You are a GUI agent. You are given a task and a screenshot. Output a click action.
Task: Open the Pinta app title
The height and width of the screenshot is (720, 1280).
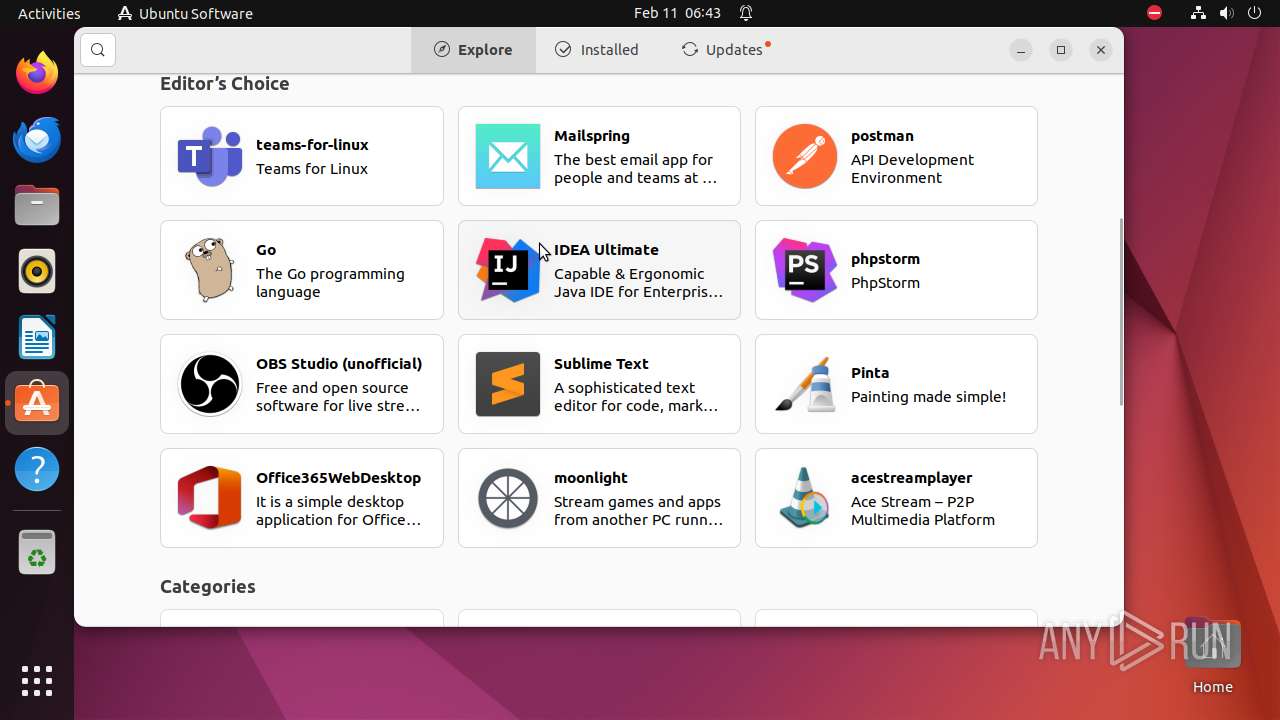(x=870, y=373)
